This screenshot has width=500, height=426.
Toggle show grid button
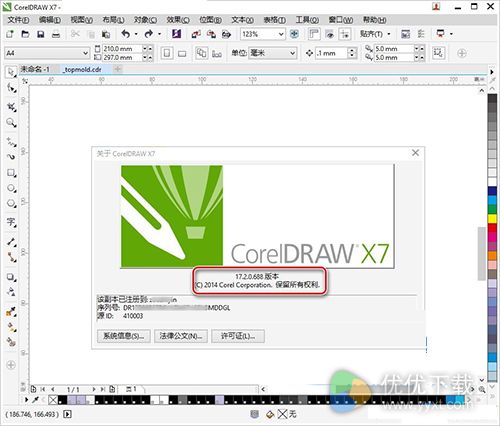[x=330, y=34]
